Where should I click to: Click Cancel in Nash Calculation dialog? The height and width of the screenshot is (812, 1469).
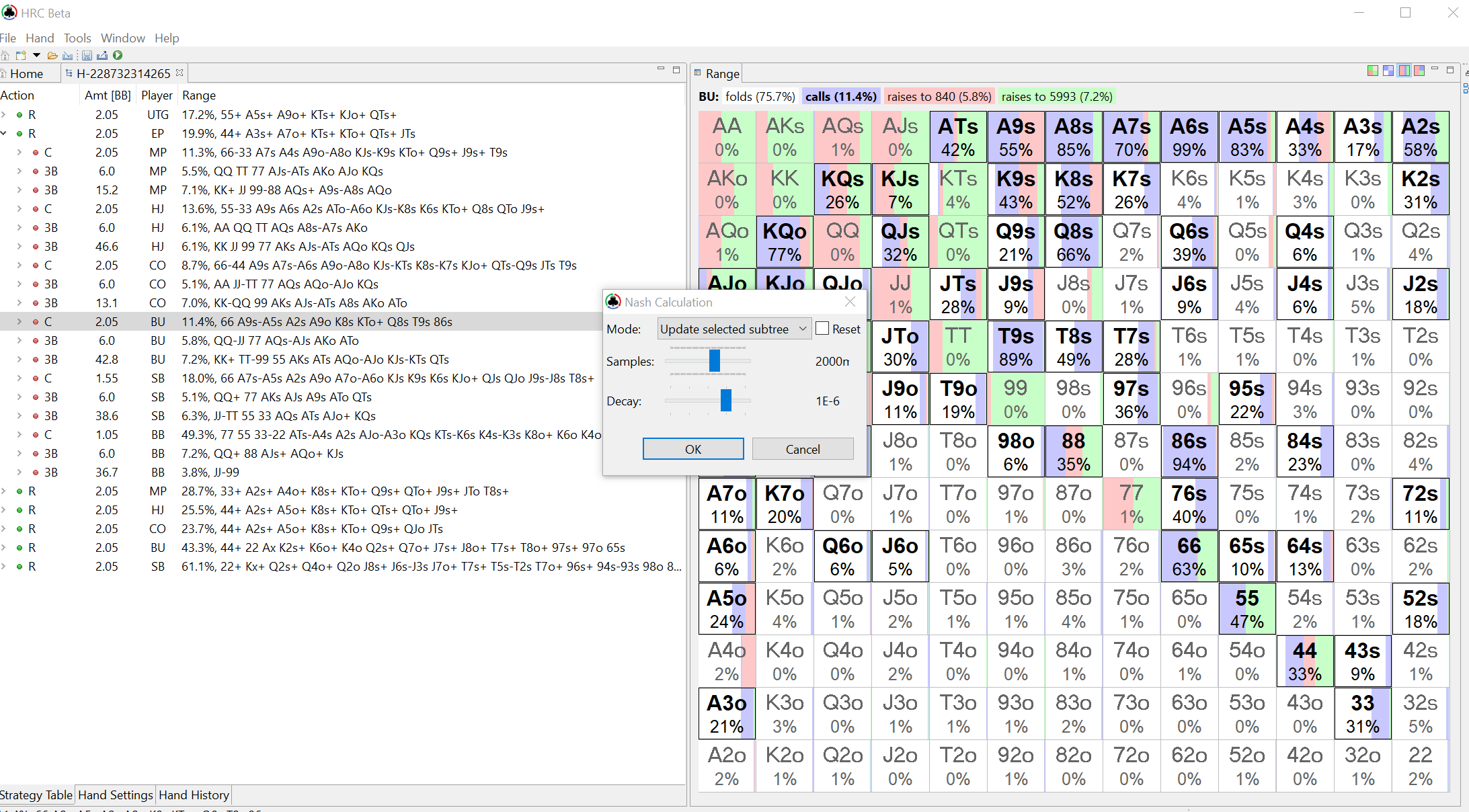[x=802, y=449]
